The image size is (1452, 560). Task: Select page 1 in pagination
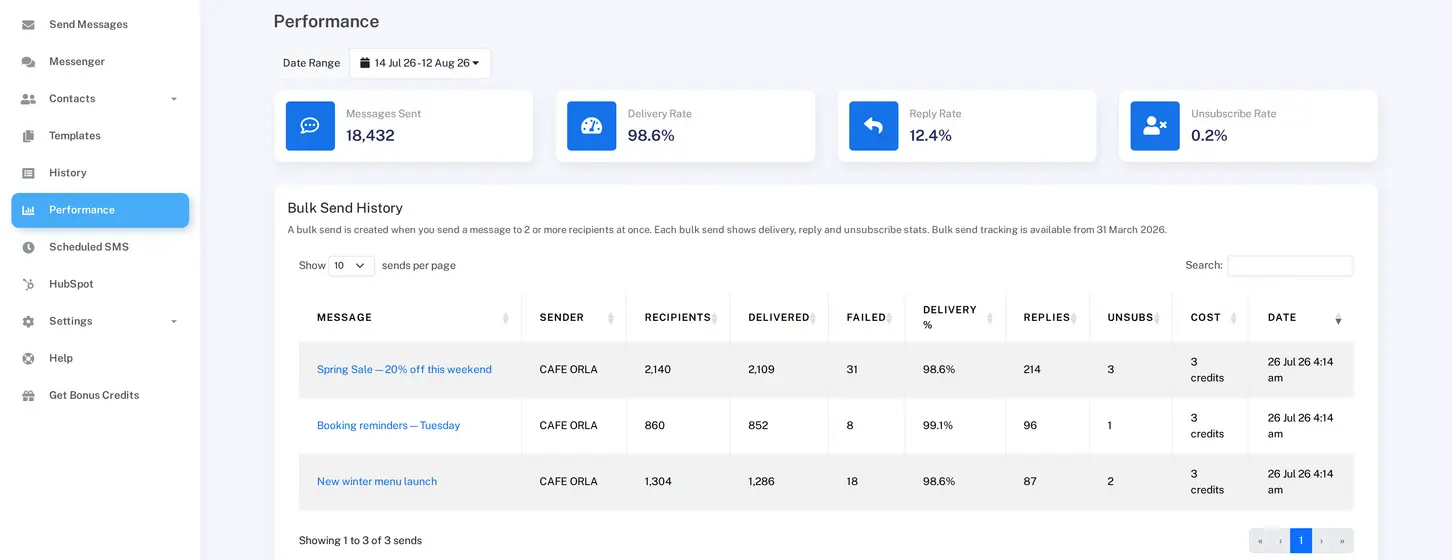pos(1301,541)
